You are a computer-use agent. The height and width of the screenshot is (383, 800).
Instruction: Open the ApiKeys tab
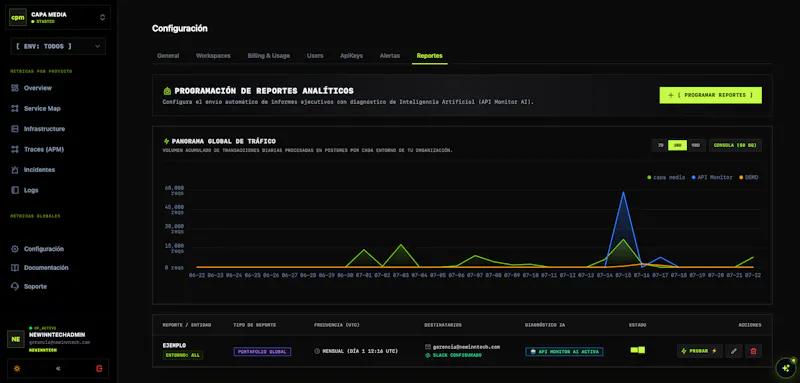(x=352, y=56)
